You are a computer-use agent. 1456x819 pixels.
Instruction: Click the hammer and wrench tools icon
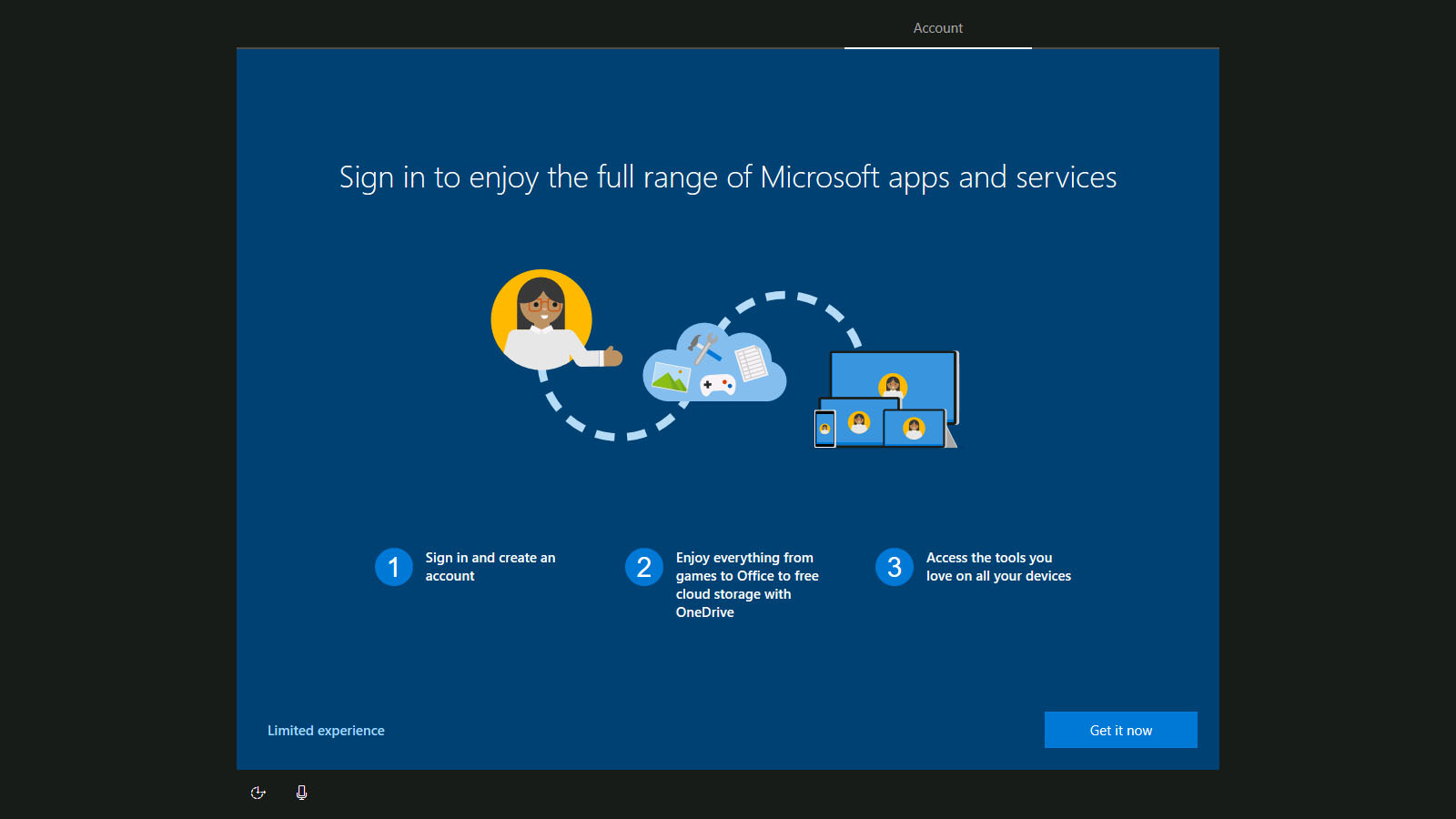[x=703, y=346]
